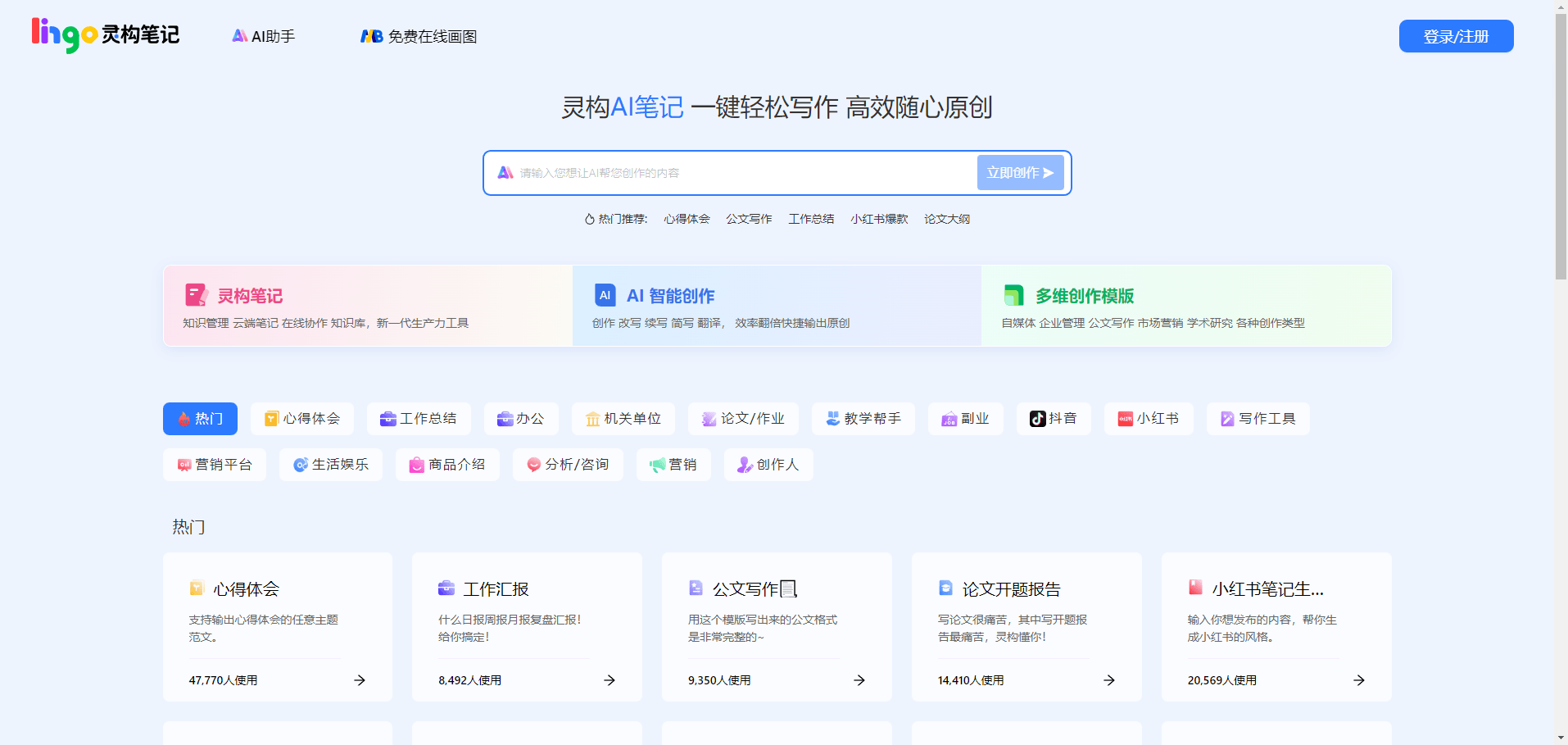
Task: Open the 小红书爆款 recommendation link
Action: [x=878, y=218]
